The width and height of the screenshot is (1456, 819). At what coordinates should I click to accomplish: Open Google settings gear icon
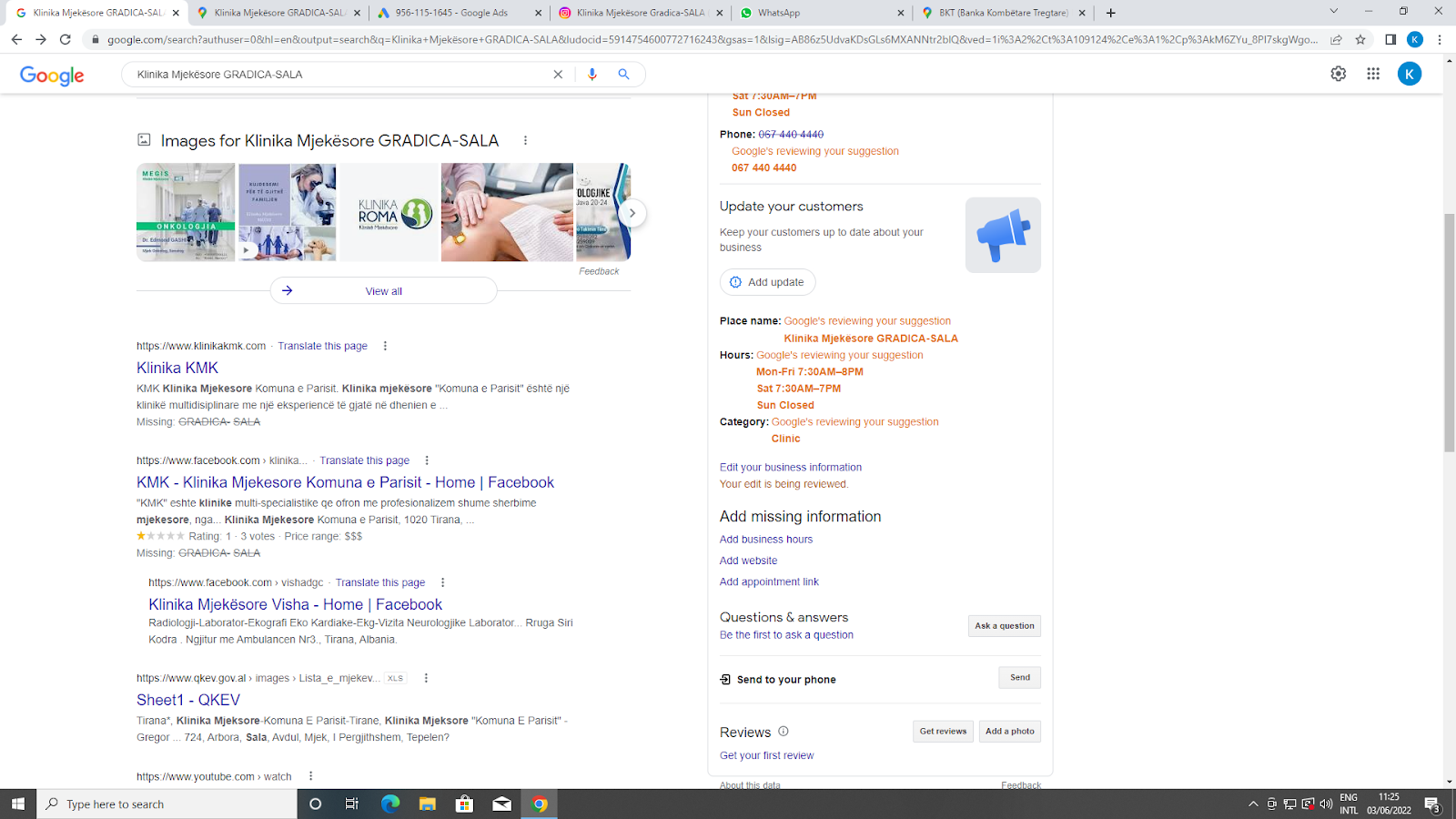click(x=1338, y=74)
